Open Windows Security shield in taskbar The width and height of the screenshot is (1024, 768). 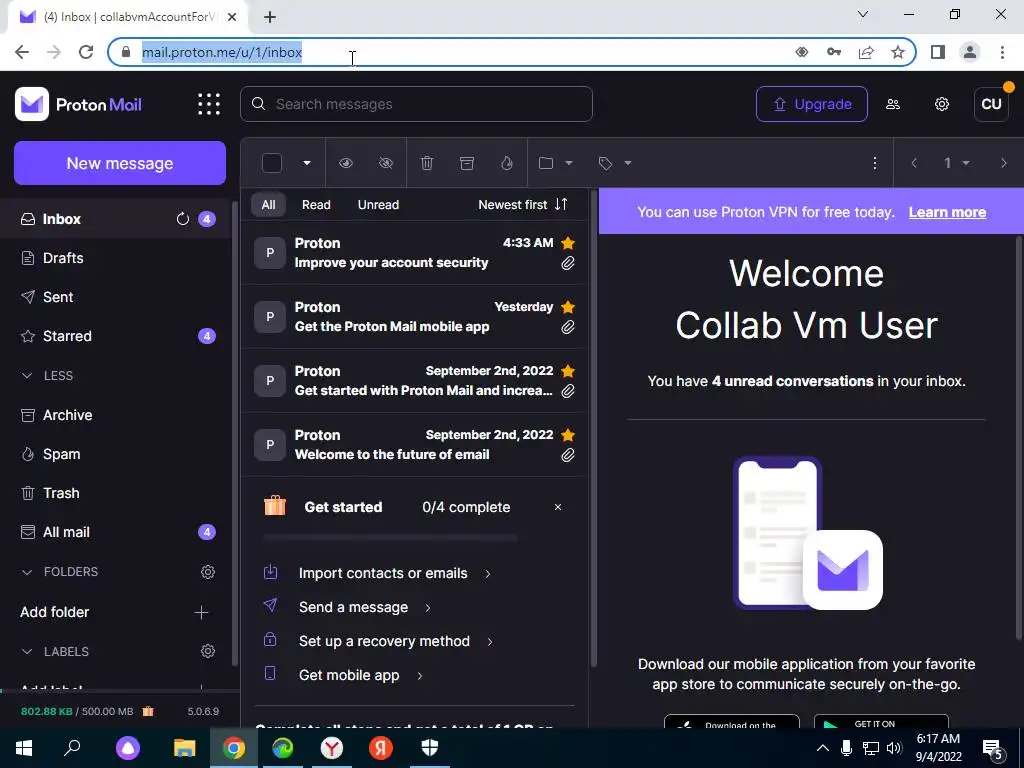tap(430, 748)
